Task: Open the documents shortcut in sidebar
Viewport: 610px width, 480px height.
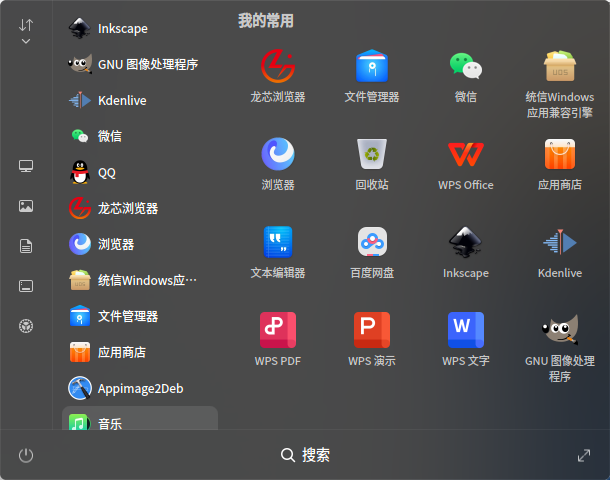Action: pyautogui.click(x=26, y=246)
